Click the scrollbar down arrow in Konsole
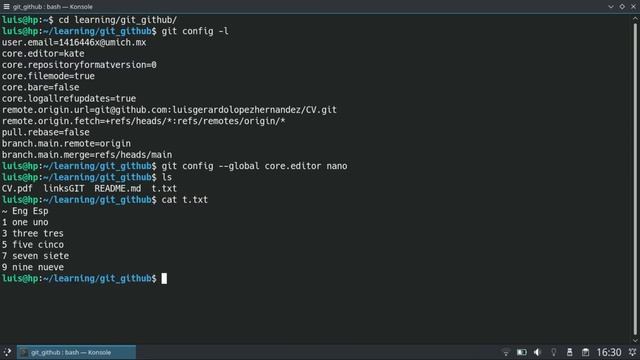Viewport: 640px width, 360px height. point(635,340)
